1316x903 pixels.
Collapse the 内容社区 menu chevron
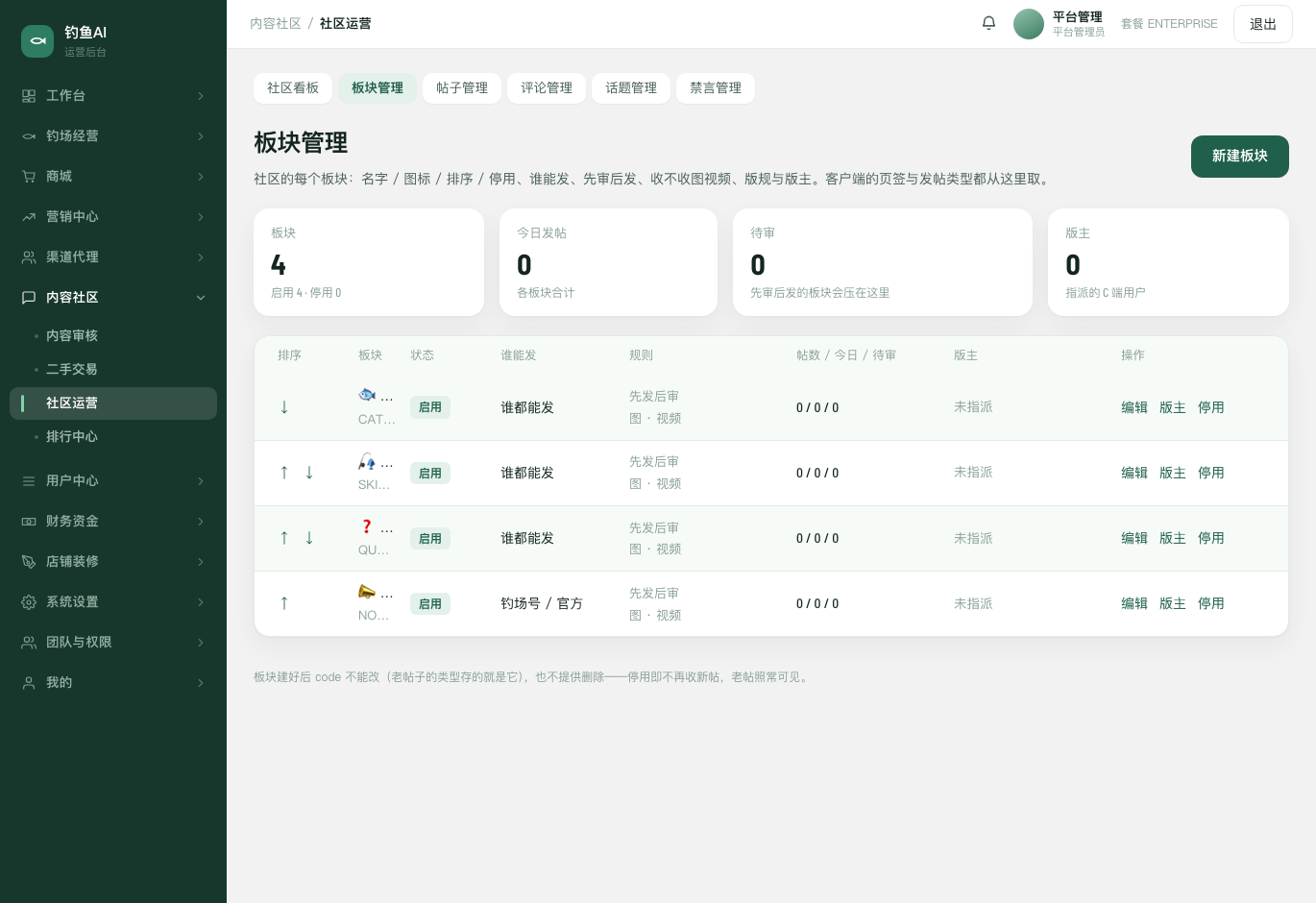(201, 298)
